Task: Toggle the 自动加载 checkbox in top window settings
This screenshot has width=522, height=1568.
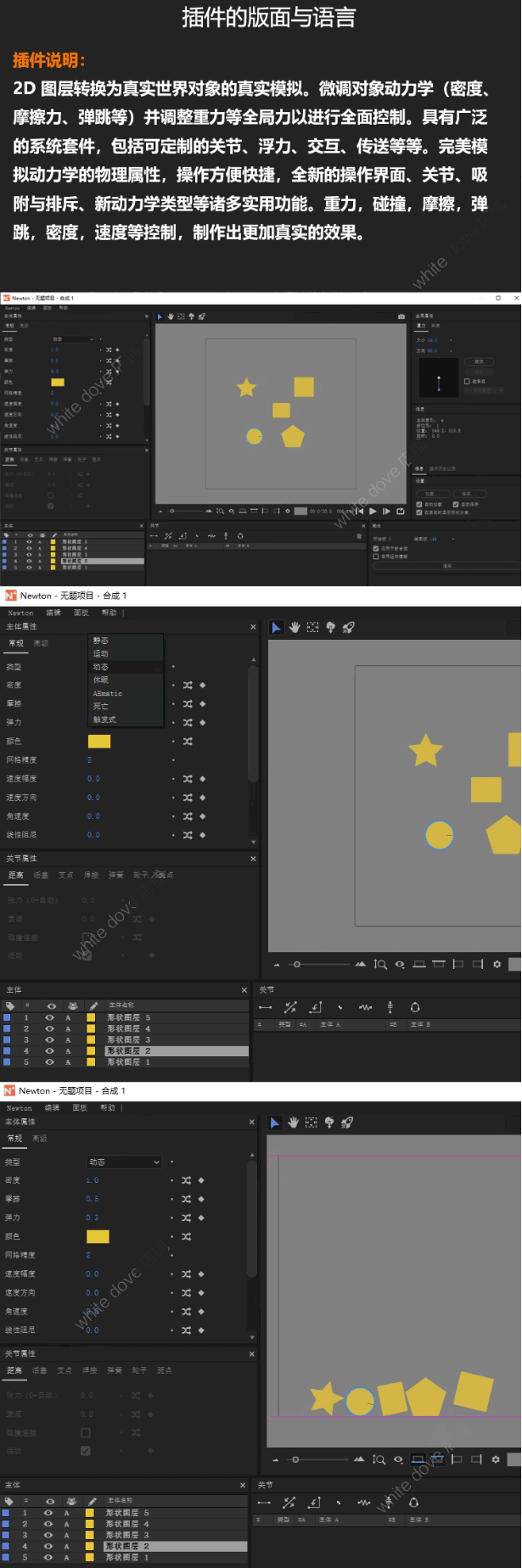Action: click(418, 504)
